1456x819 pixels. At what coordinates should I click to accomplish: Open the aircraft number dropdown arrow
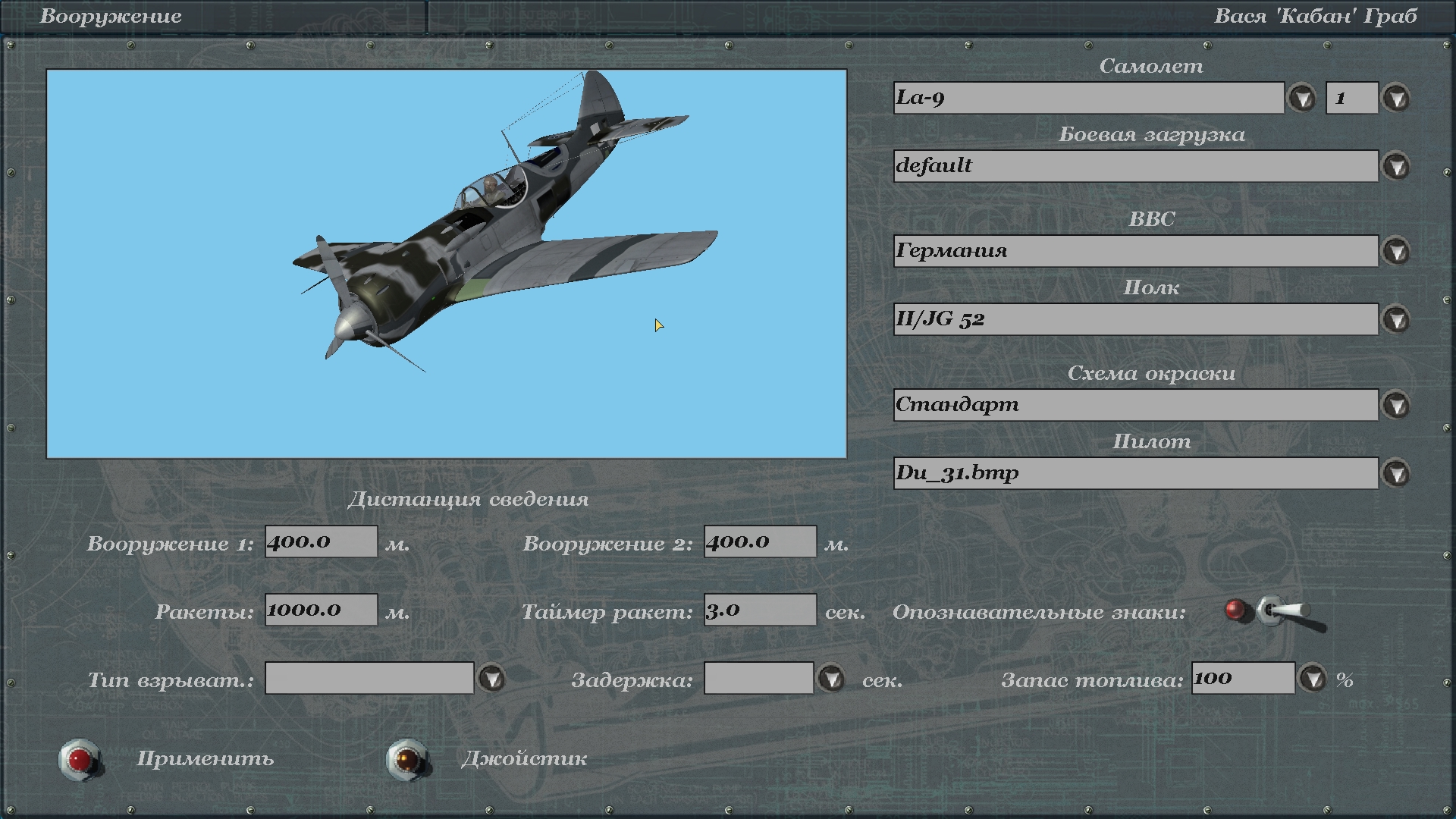(x=1396, y=98)
